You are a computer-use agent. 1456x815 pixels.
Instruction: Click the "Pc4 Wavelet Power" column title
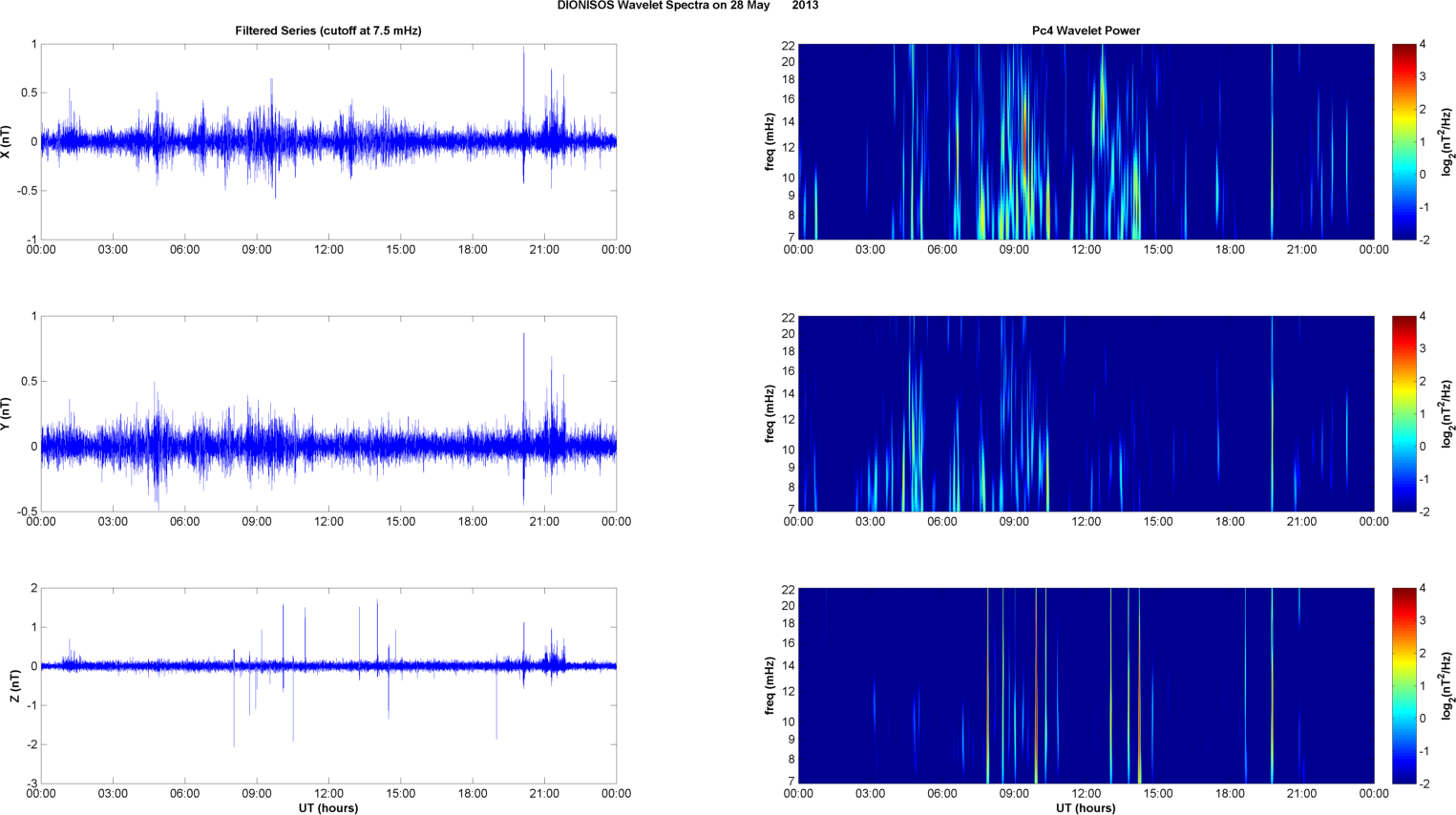(1086, 31)
